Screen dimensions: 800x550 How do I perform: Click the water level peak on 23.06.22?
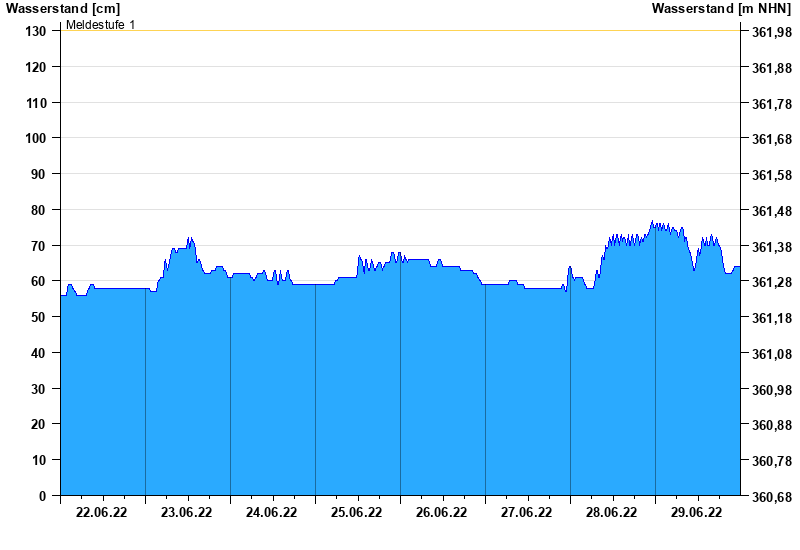(190, 238)
